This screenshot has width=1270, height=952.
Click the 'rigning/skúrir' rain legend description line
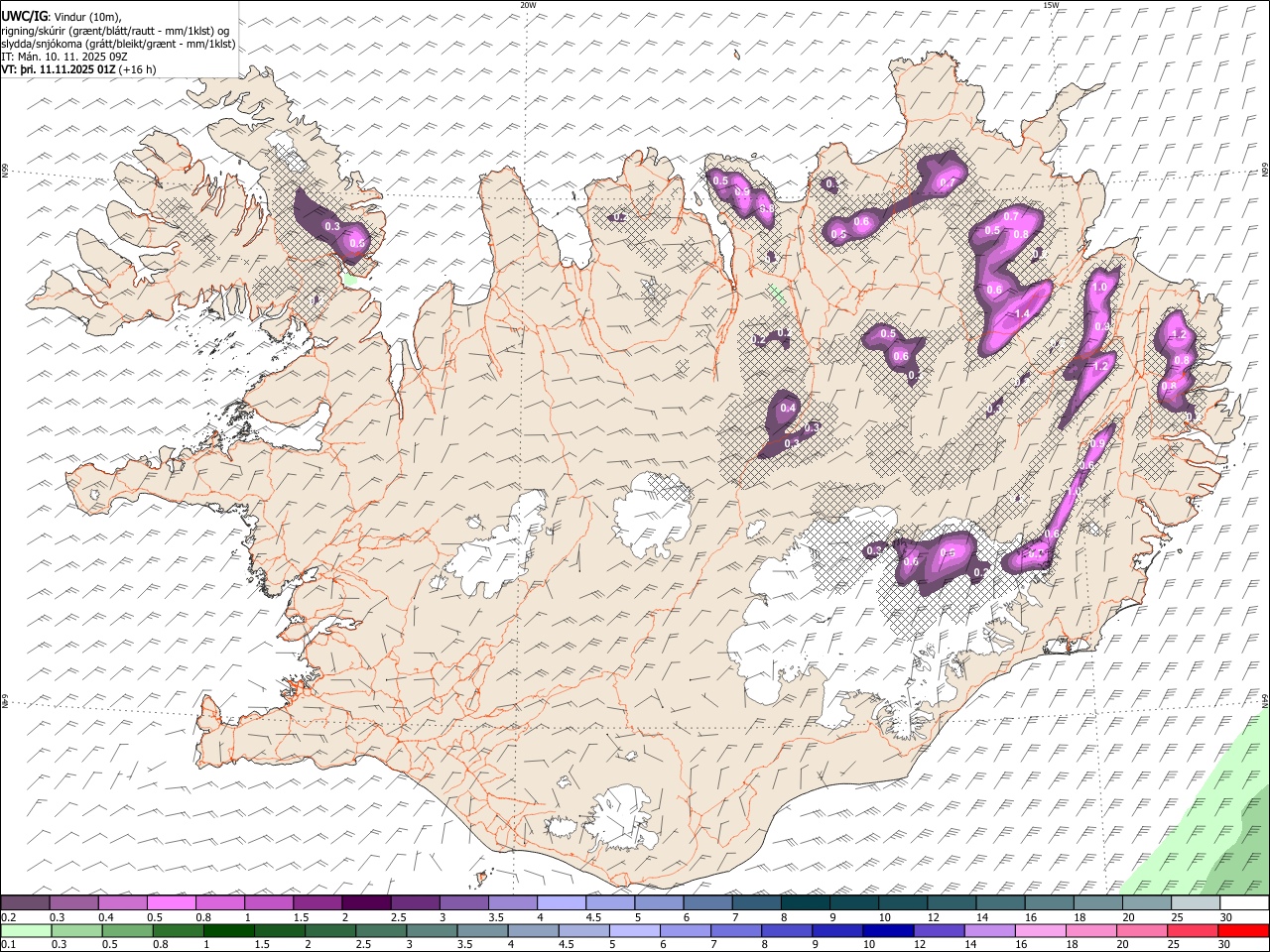[114, 31]
